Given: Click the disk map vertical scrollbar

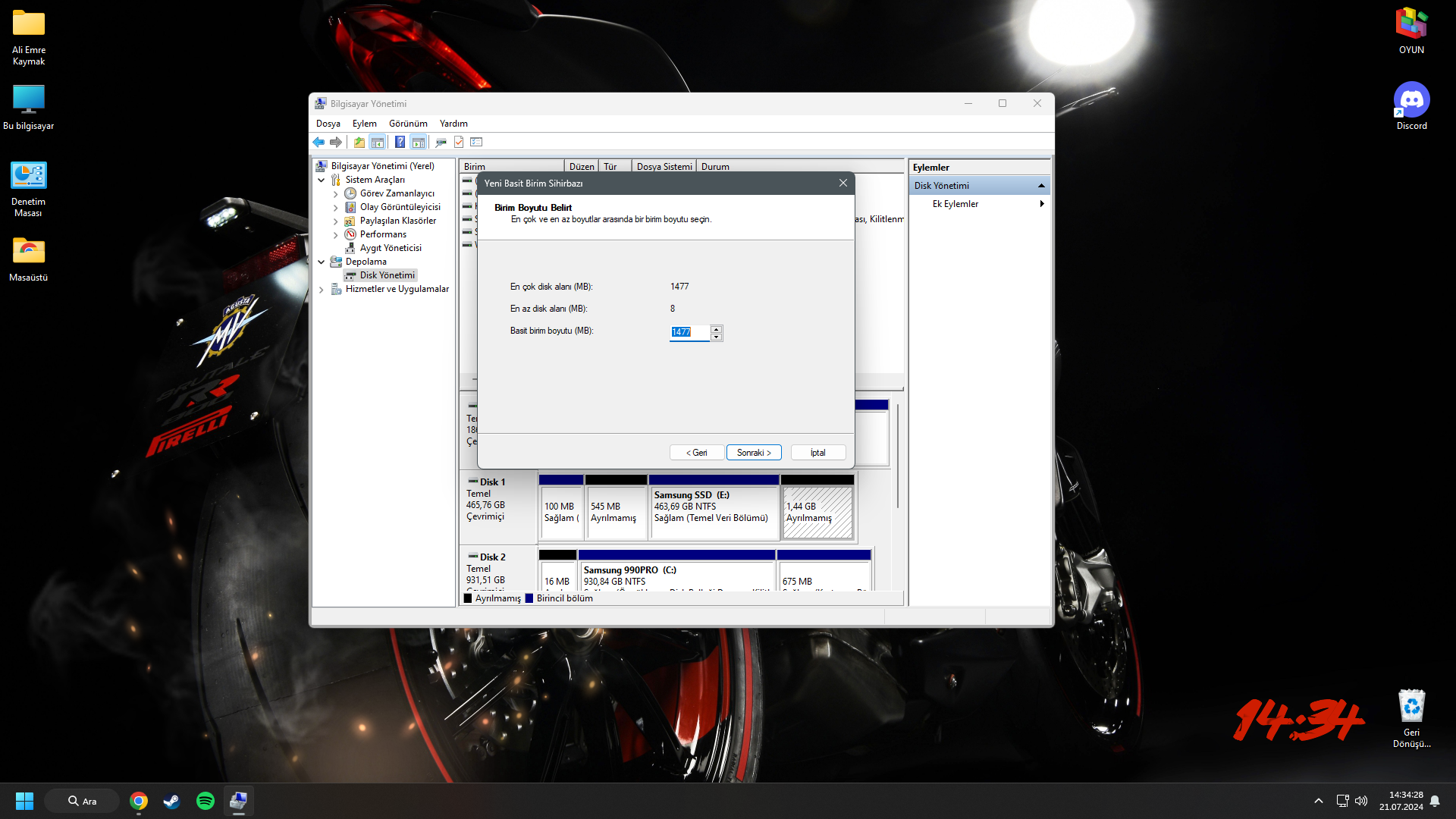Looking at the screenshot, I should pyautogui.click(x=898, y=455).
